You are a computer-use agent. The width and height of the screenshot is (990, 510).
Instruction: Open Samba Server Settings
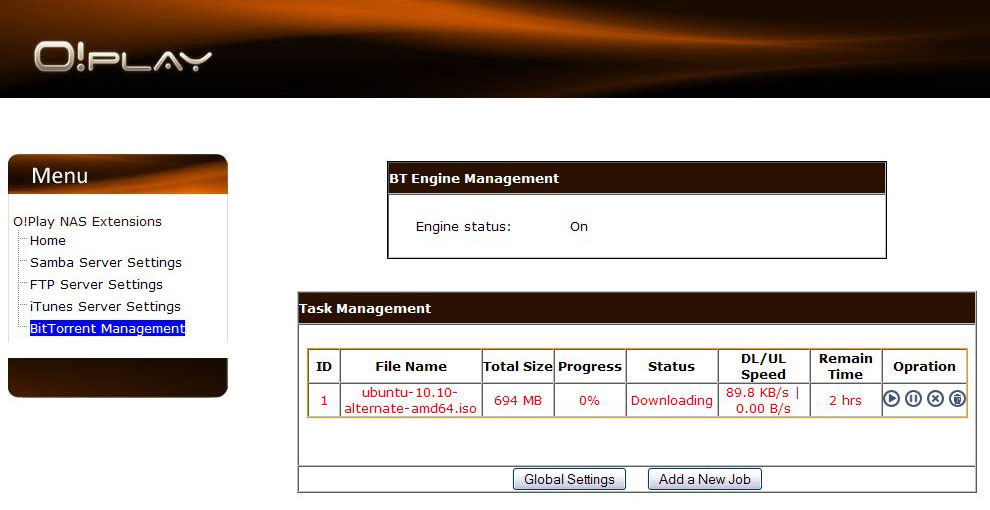(x=105, y=263)
